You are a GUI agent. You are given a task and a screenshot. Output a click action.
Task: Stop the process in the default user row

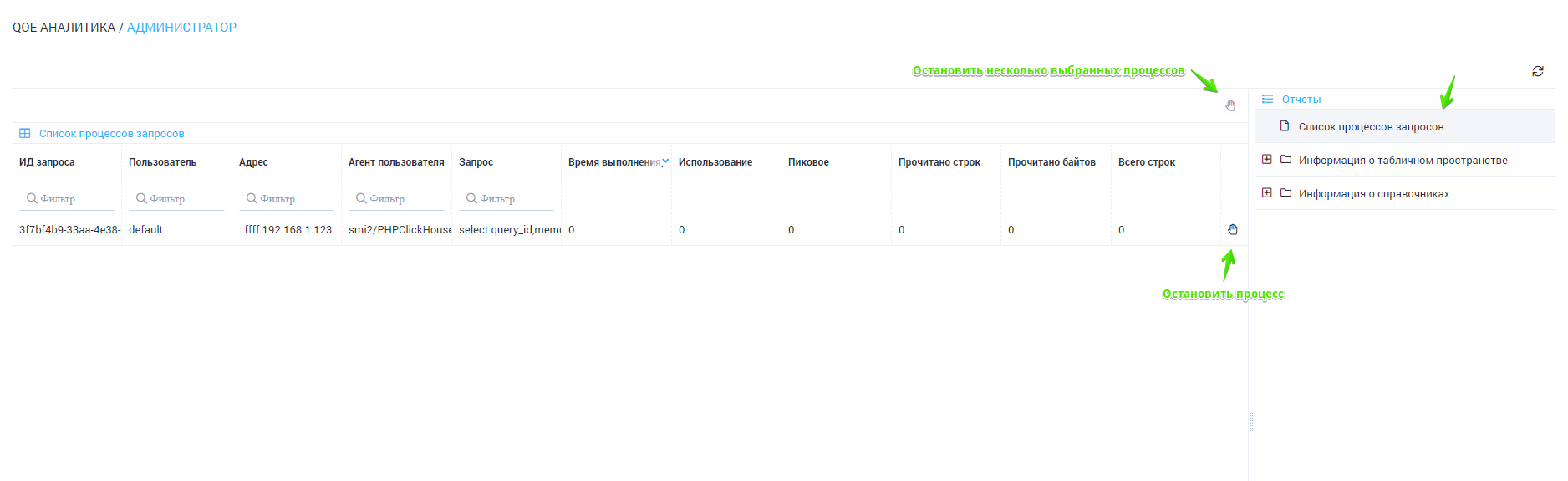pos(1232,229)
